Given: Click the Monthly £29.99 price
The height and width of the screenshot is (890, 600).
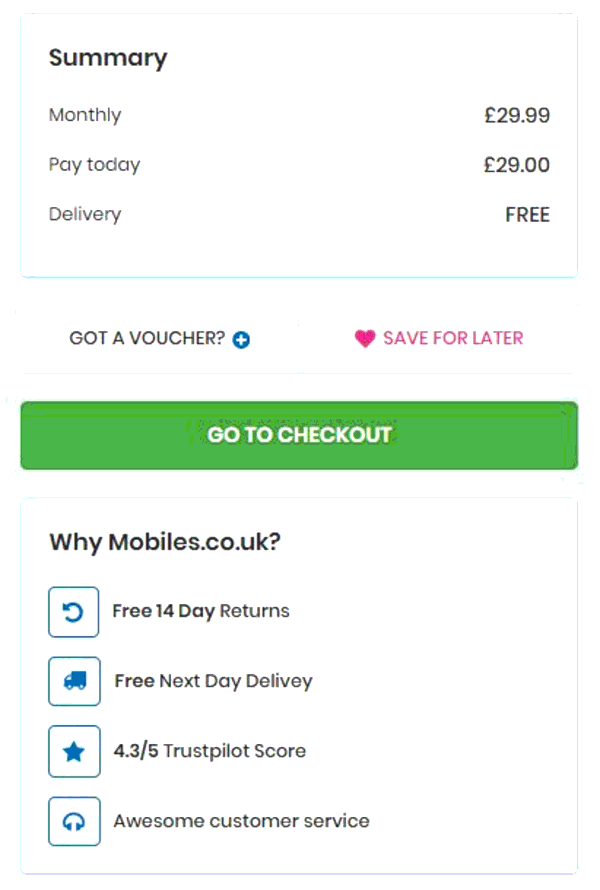Looking at the screenshot, I should click(518, 116).
